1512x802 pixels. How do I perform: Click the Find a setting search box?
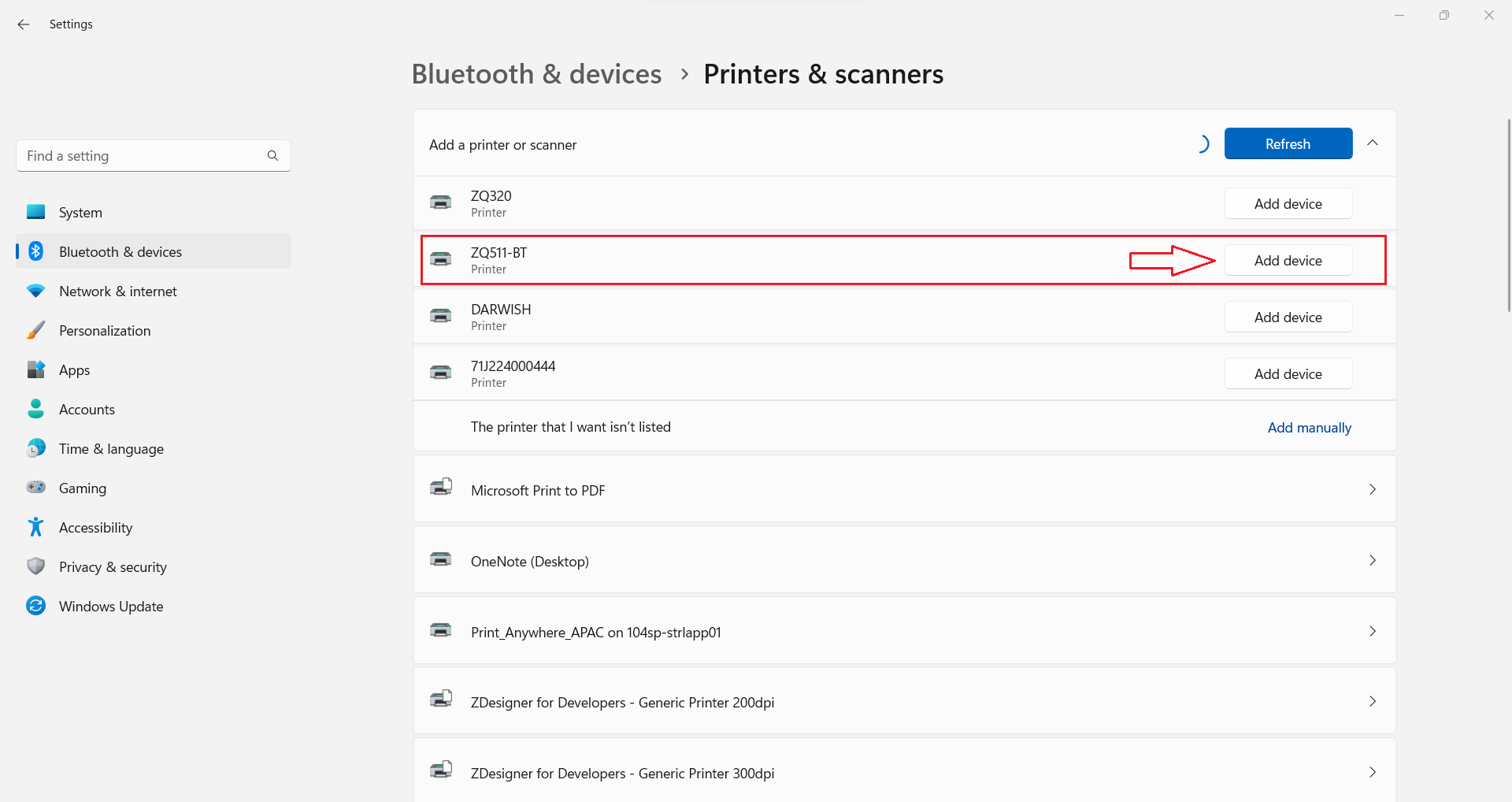point(142,155)
